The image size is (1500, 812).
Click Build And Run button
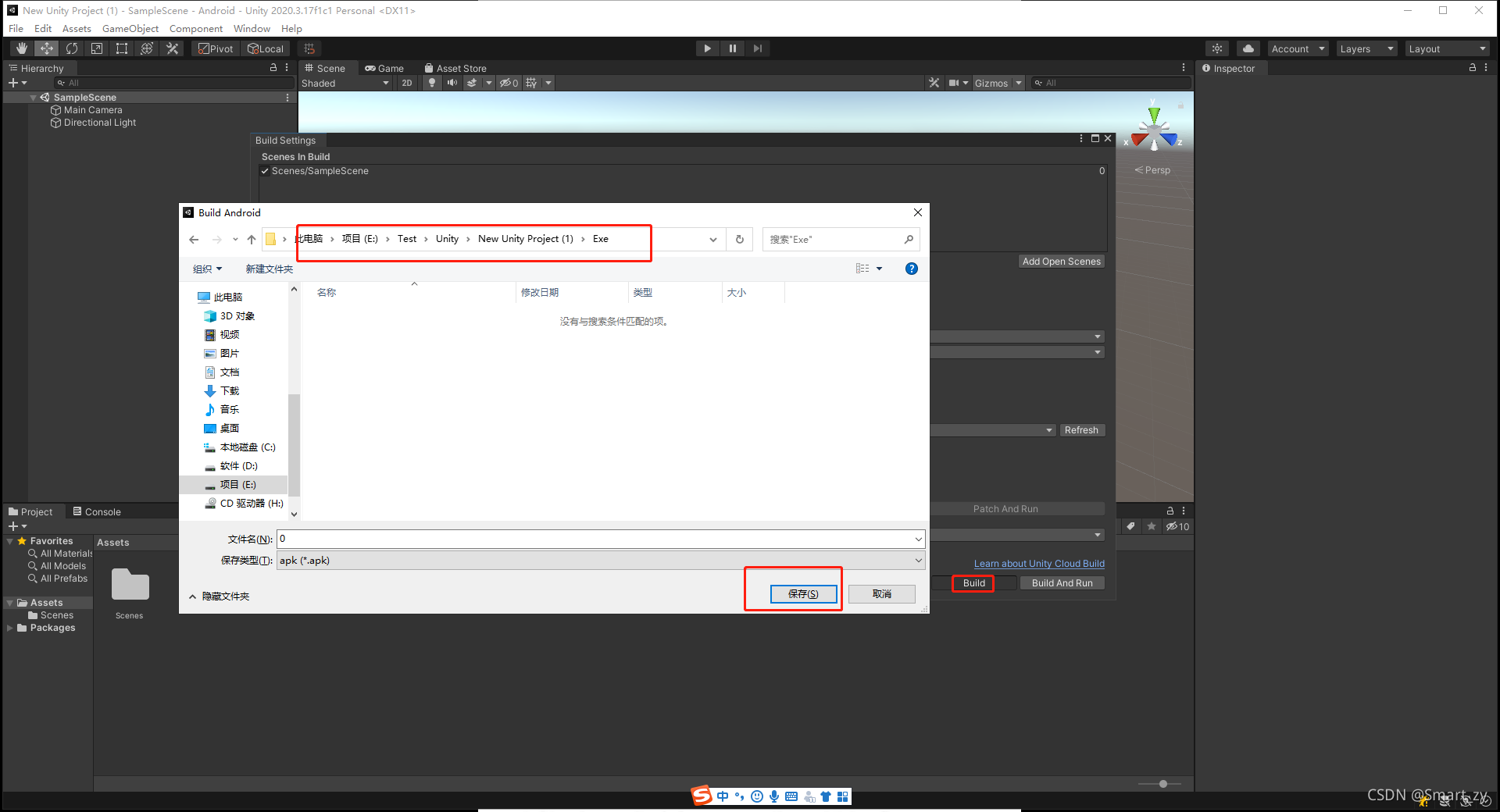click(1062, 583)
